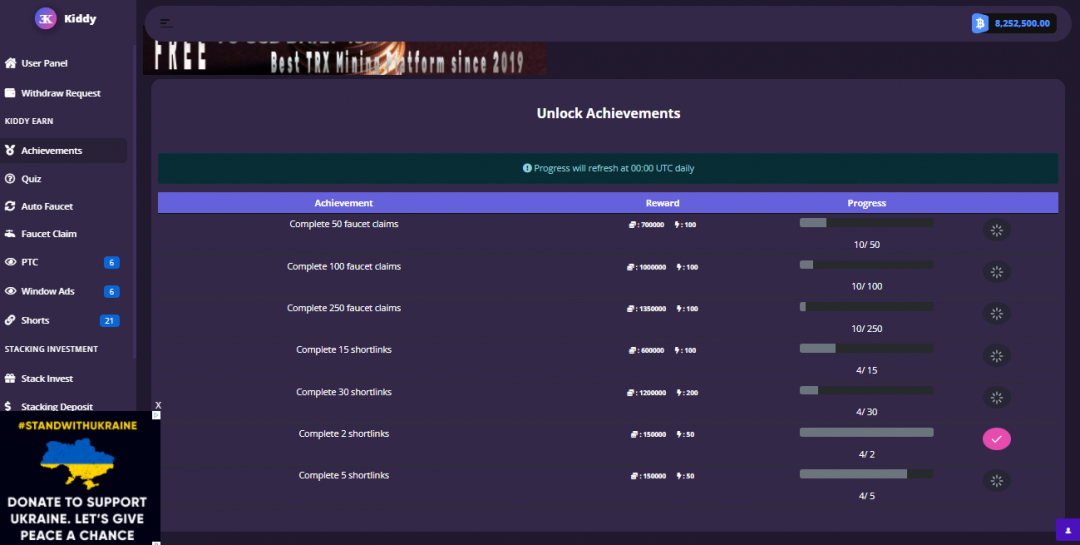The image size is (1080, 545).
Task: Click the Faucet Claim icon
Action: click(x=10, y=234)
